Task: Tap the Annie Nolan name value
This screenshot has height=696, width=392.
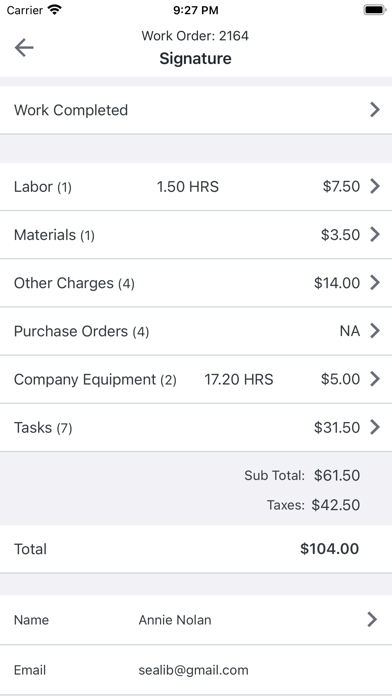Action: coord(175,620)
